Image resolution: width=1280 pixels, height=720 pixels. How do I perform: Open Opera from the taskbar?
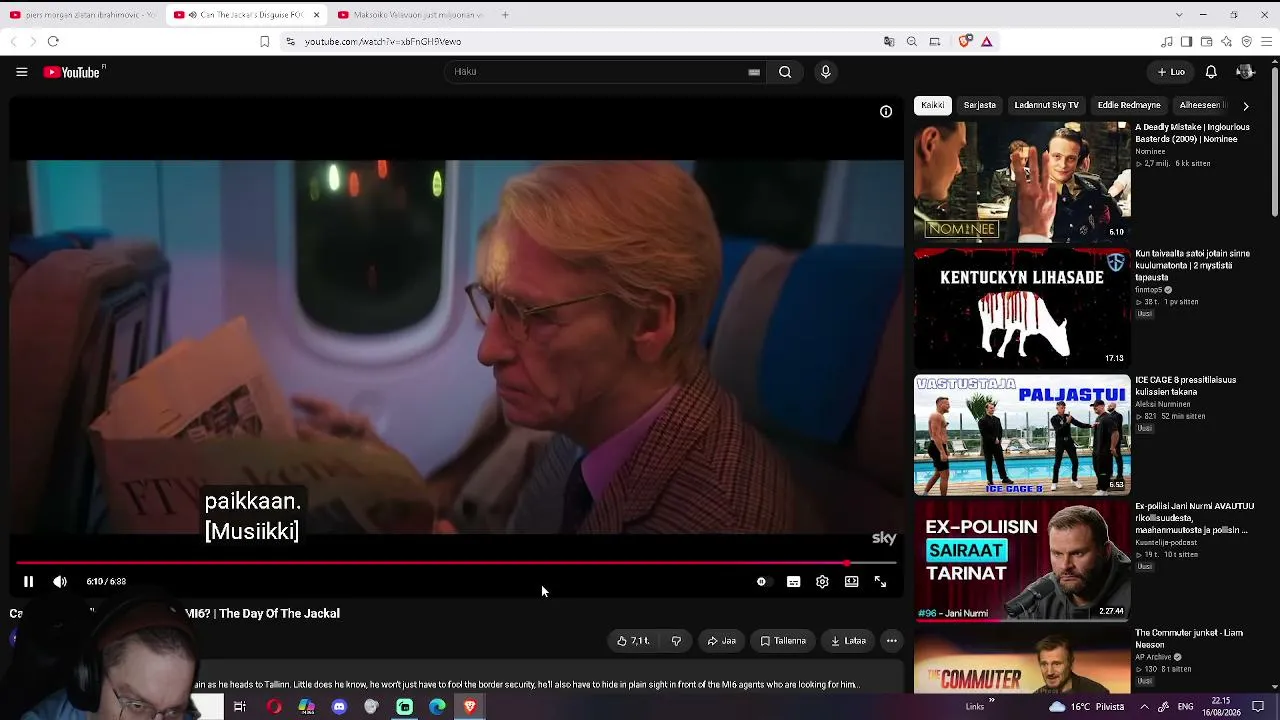point(274,707)
